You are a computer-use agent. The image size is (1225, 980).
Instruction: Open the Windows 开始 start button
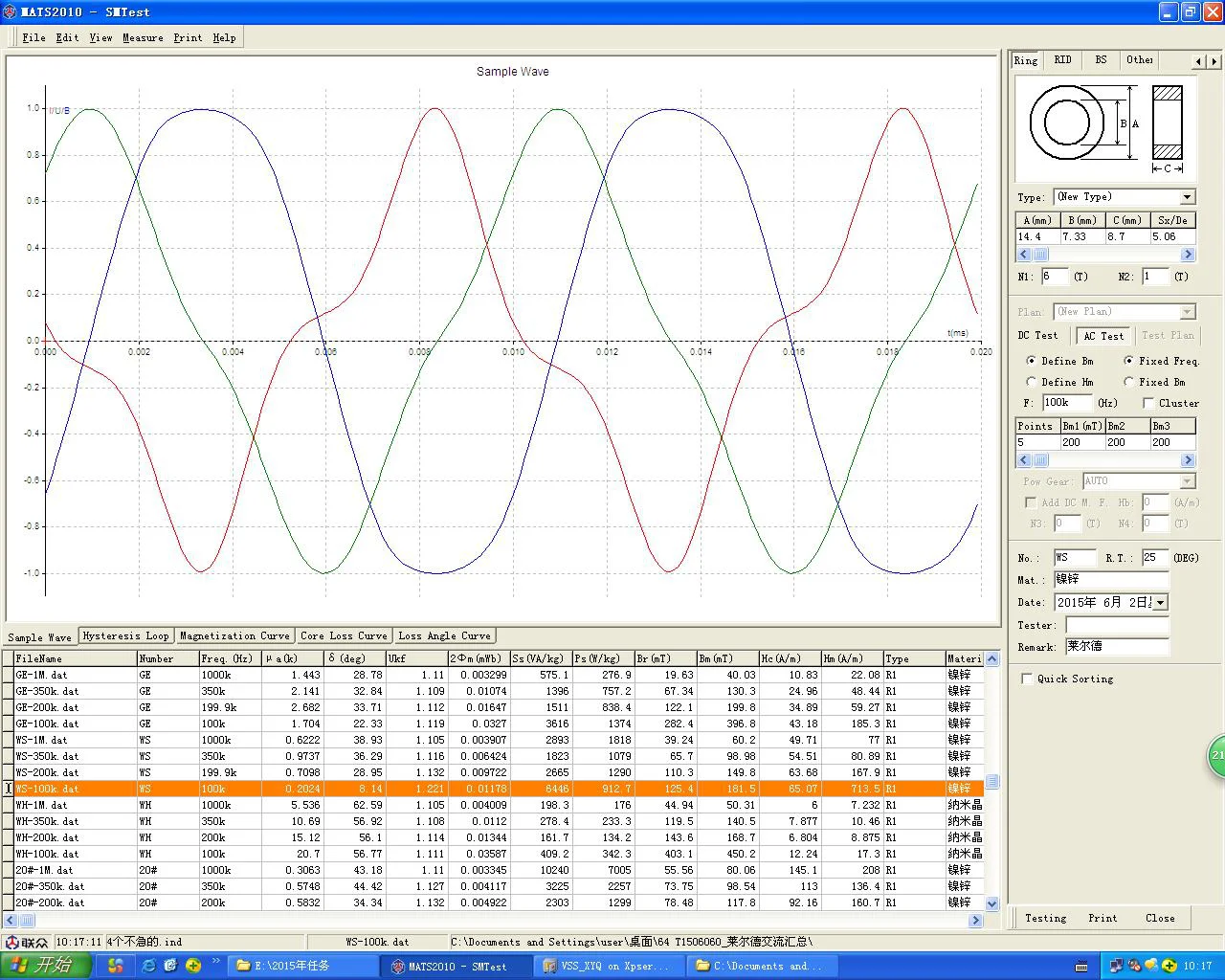pos(45,966)
